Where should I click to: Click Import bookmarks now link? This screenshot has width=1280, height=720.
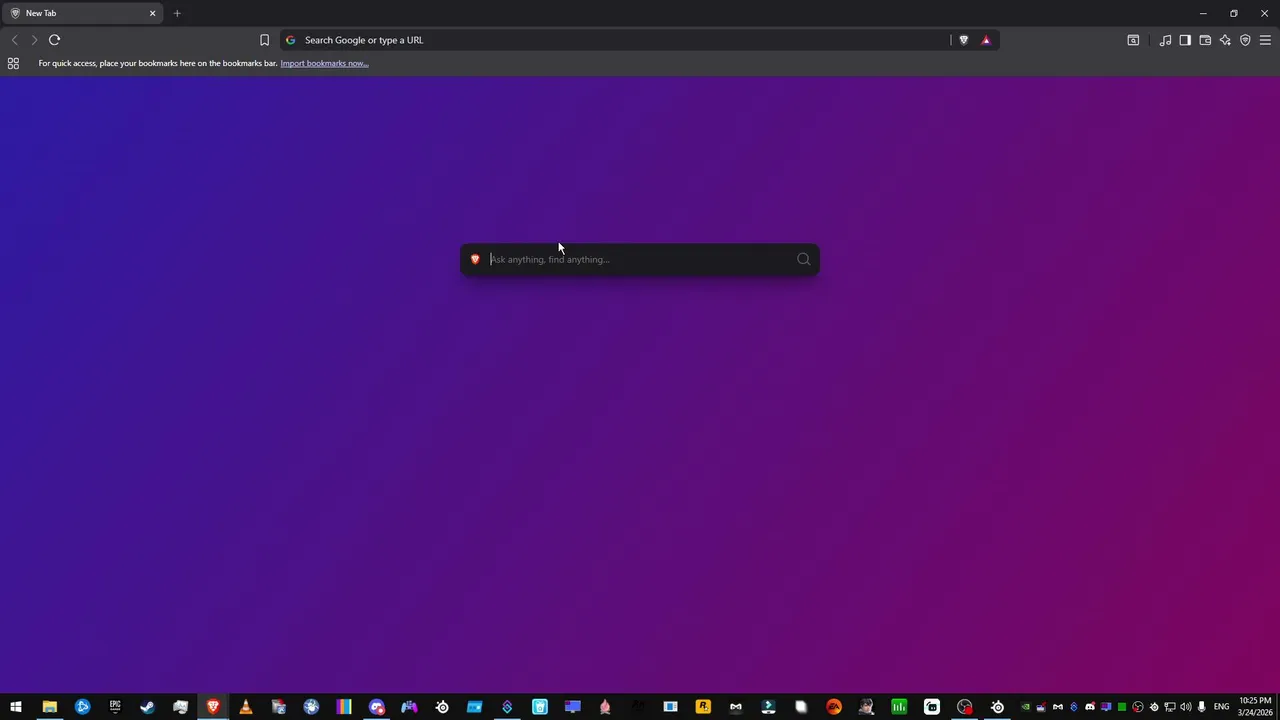[x=324, y=63]
